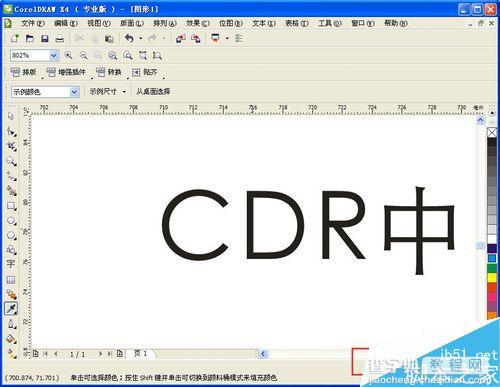Open the 编辑(E) menu
The image size is (500, 387).
click(66, 23)
